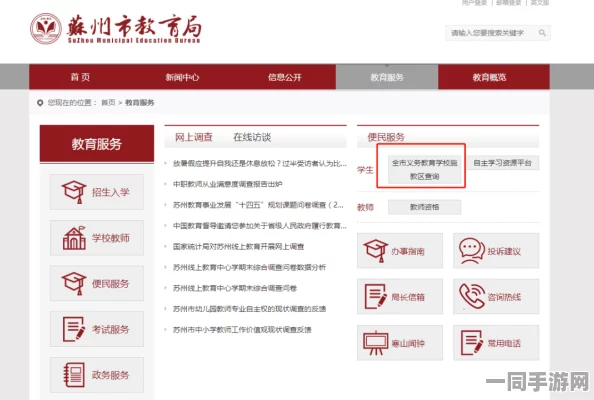Open the 信息公开 navigation tab
This screenshot has height=400, width=594.
tap(284, 77)
